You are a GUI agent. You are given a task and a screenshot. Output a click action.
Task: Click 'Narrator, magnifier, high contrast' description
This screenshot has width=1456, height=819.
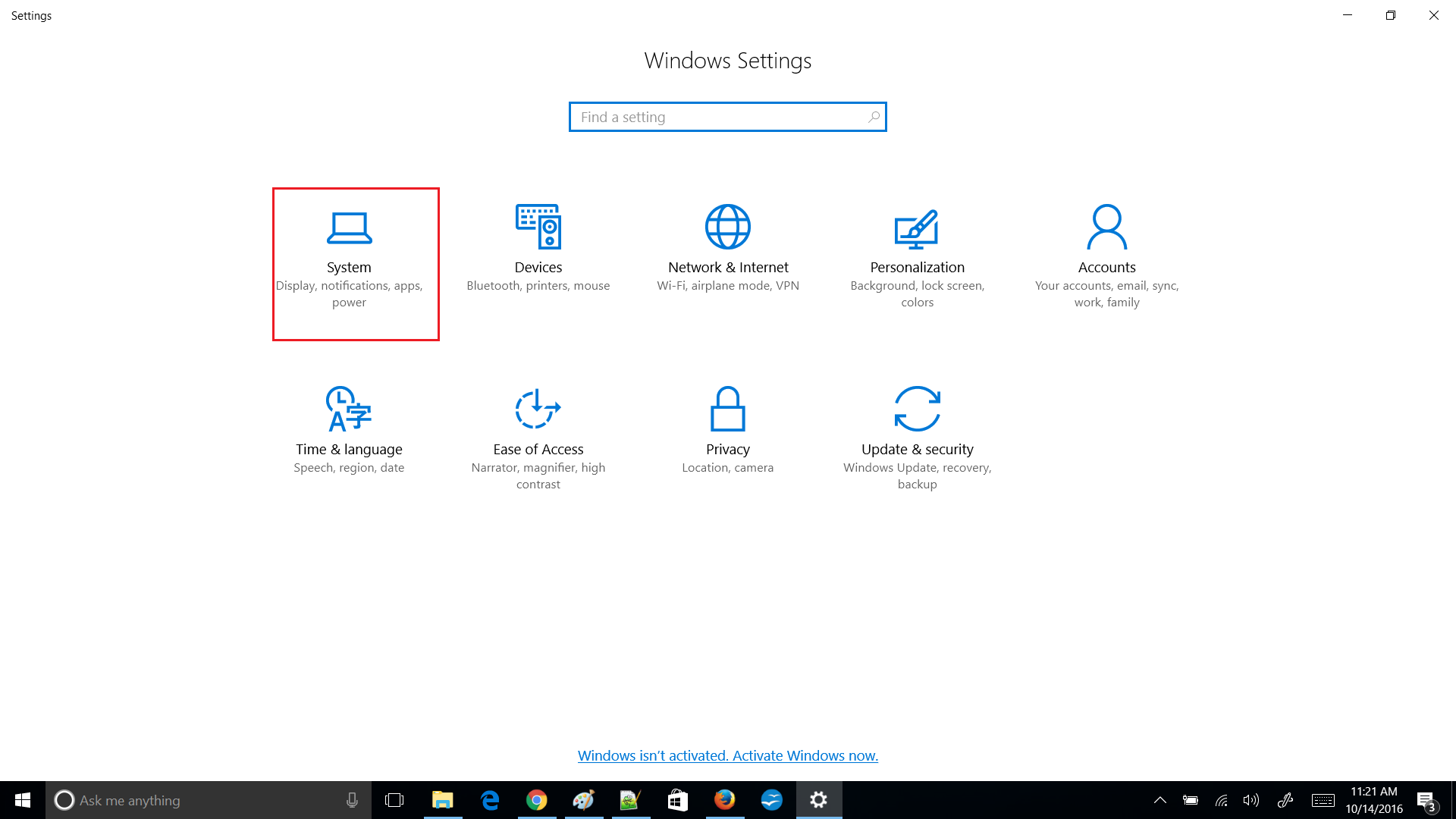pyautogui.click(x=538, y=475)
